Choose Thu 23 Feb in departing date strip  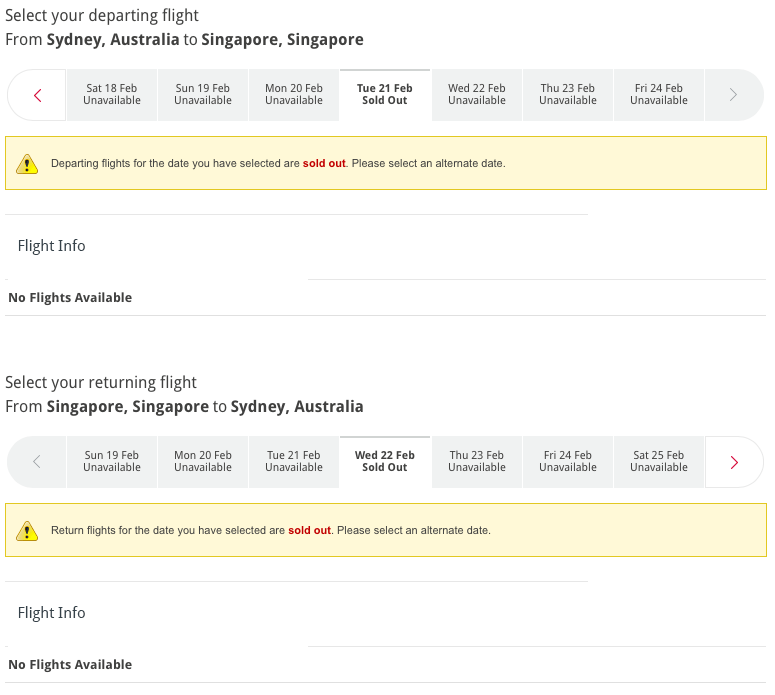(567, 95)
